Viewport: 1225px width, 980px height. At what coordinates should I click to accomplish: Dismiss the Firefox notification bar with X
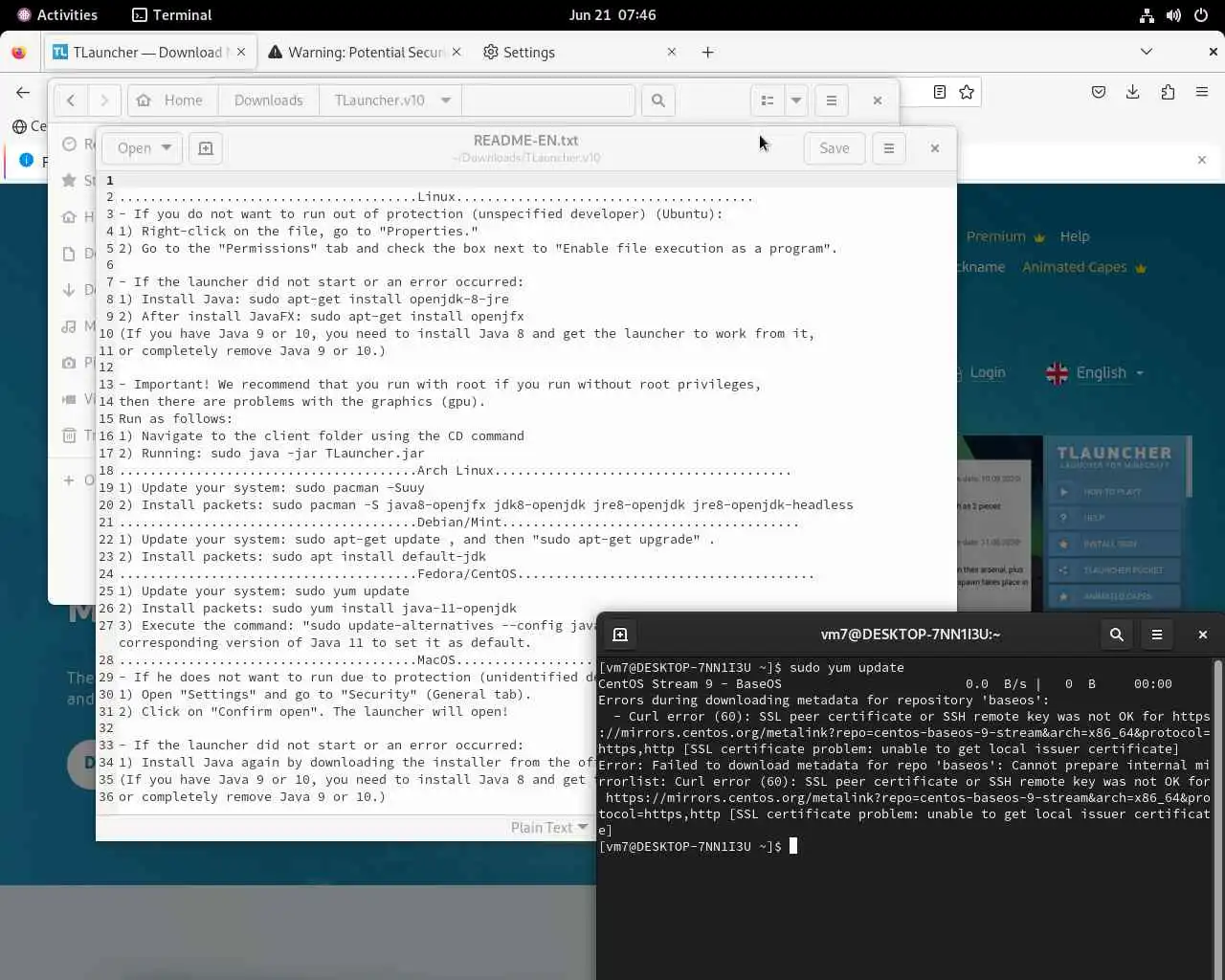(x=1202, y=160)
